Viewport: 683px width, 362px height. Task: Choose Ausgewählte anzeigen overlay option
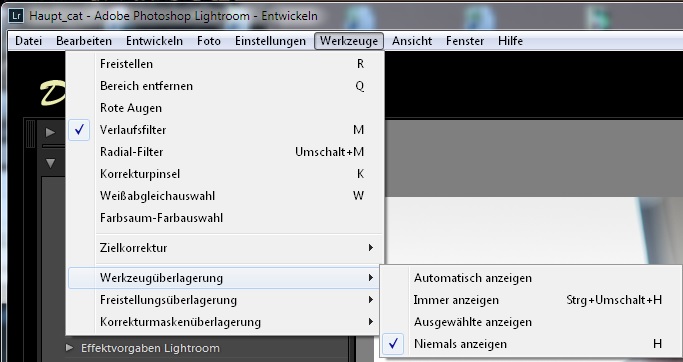[x=531, y=322]
